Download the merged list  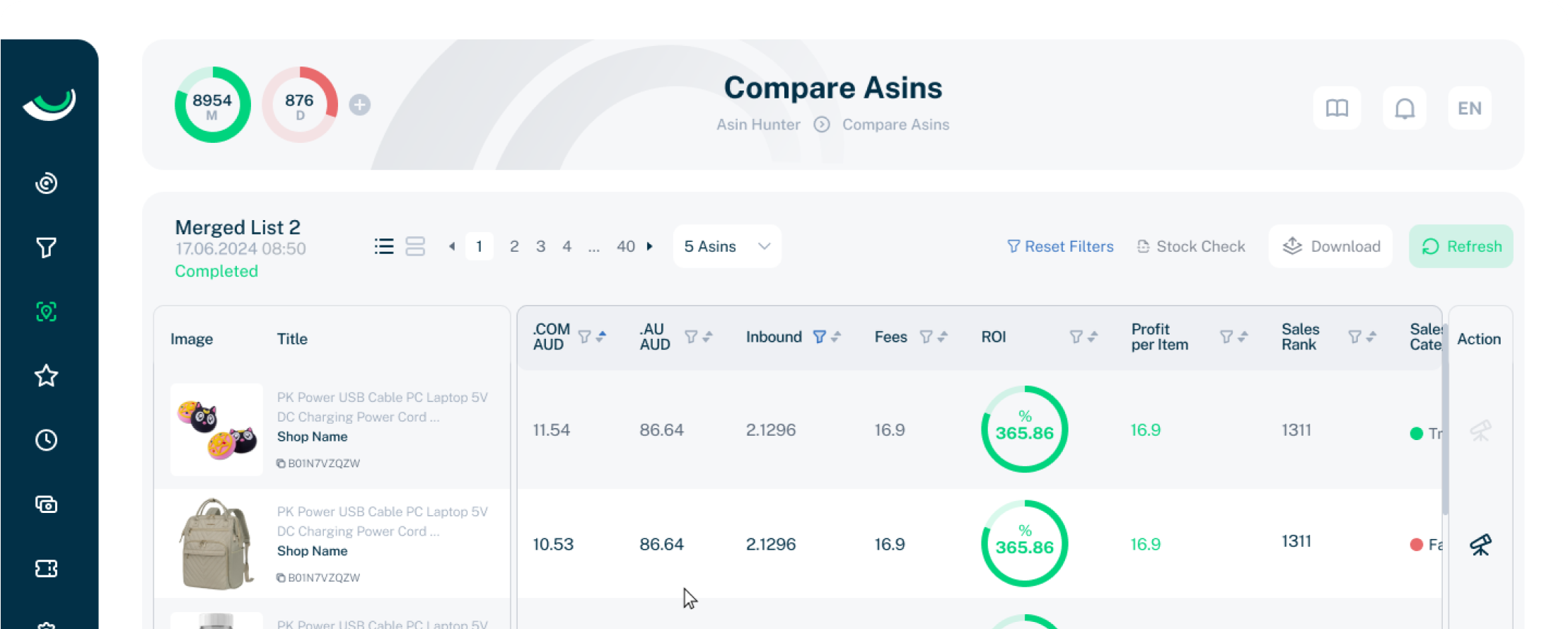coord(1330,246)
